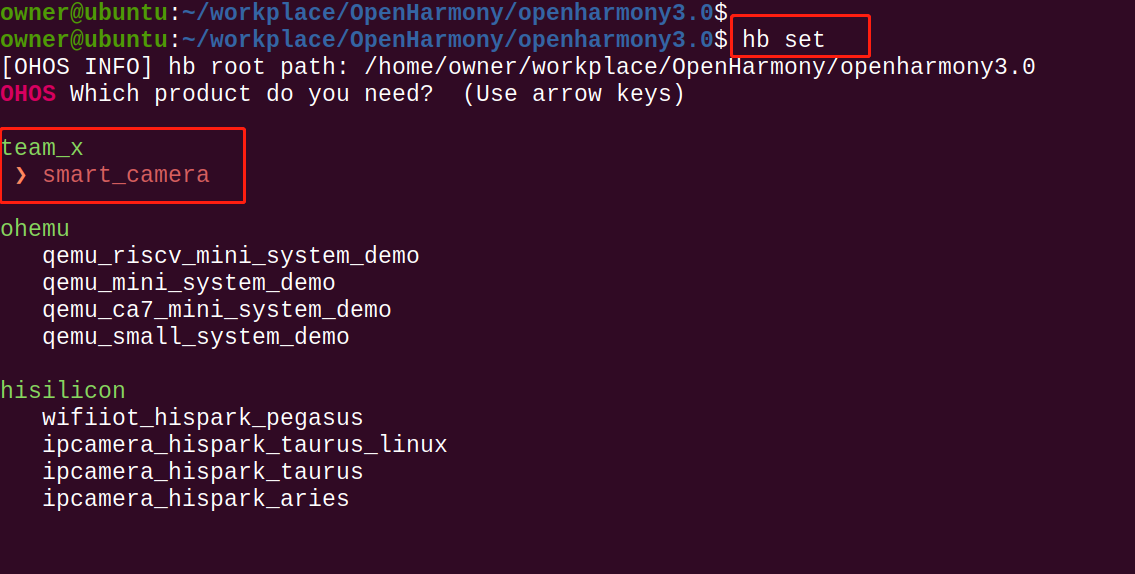Click 'Which product do you need?' question
This screenshot has width=1135, height=574.
(251, 94)
